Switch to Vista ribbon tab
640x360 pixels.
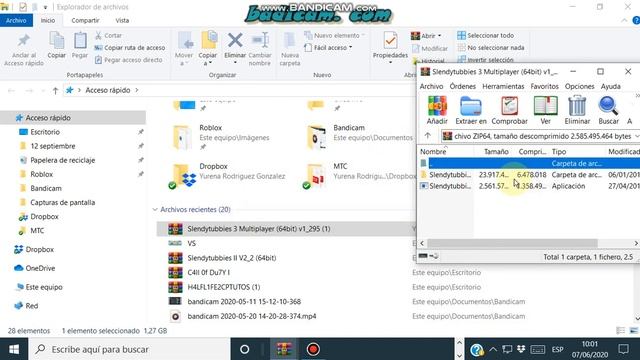pos(122,20)
